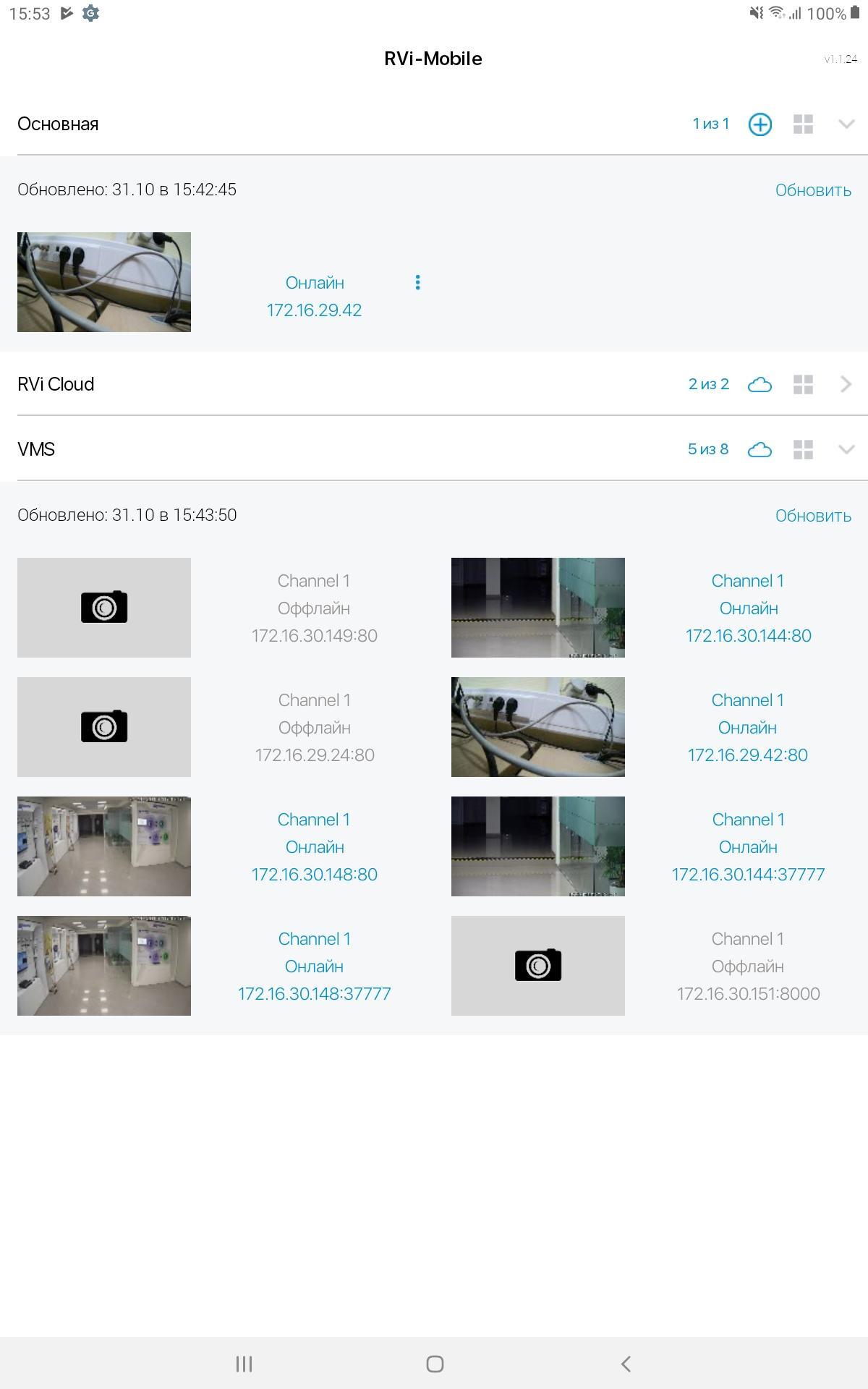
Task: Open grid view for VMS group
Action: pos(803,449)
